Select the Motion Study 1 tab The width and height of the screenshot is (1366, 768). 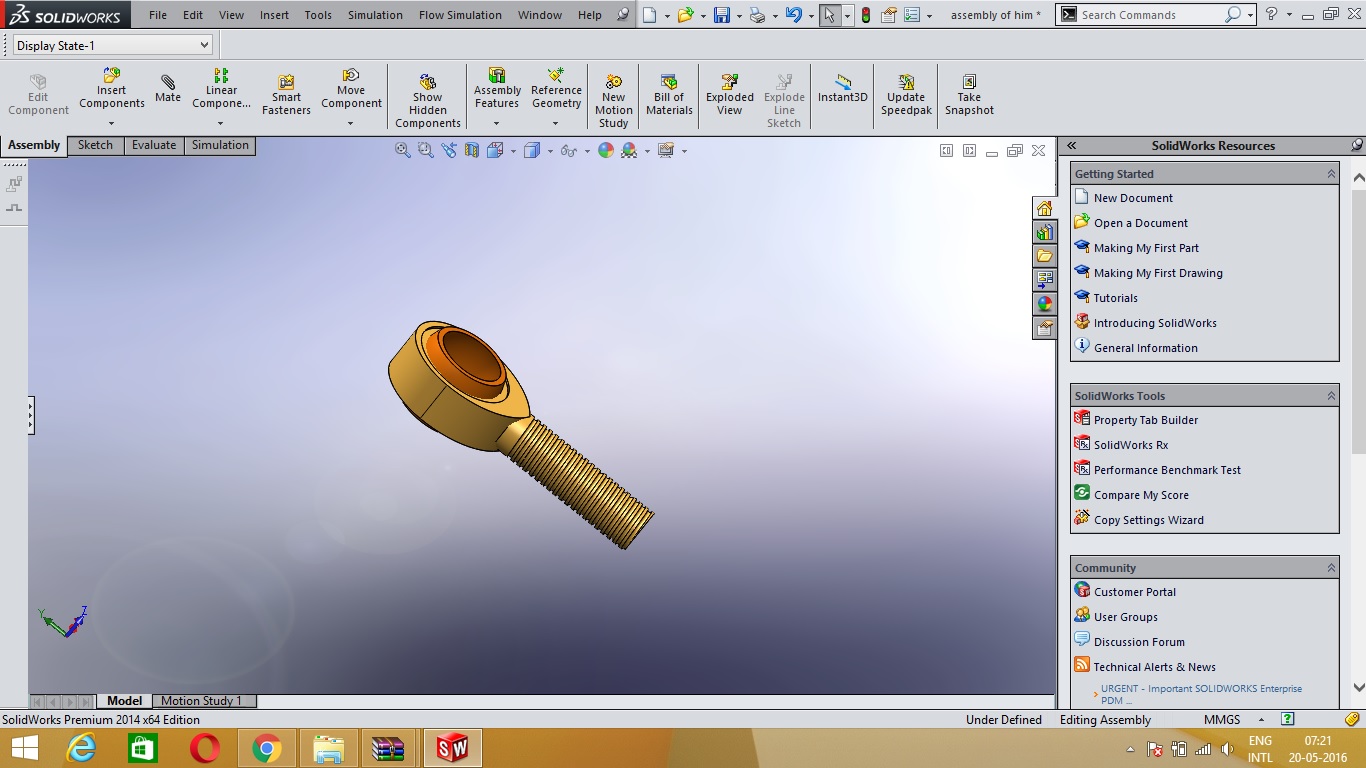tap(204, 701)
